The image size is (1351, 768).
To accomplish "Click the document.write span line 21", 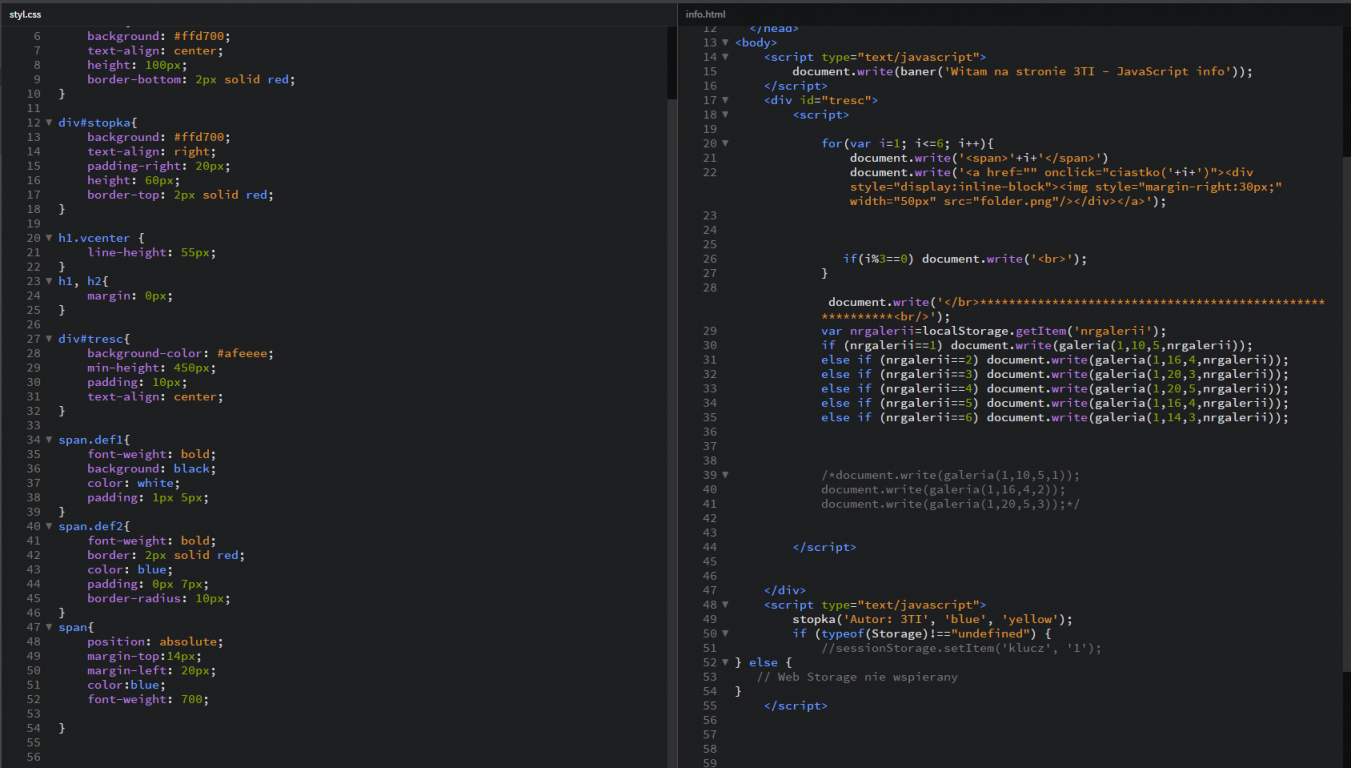I will pos(979,159).
